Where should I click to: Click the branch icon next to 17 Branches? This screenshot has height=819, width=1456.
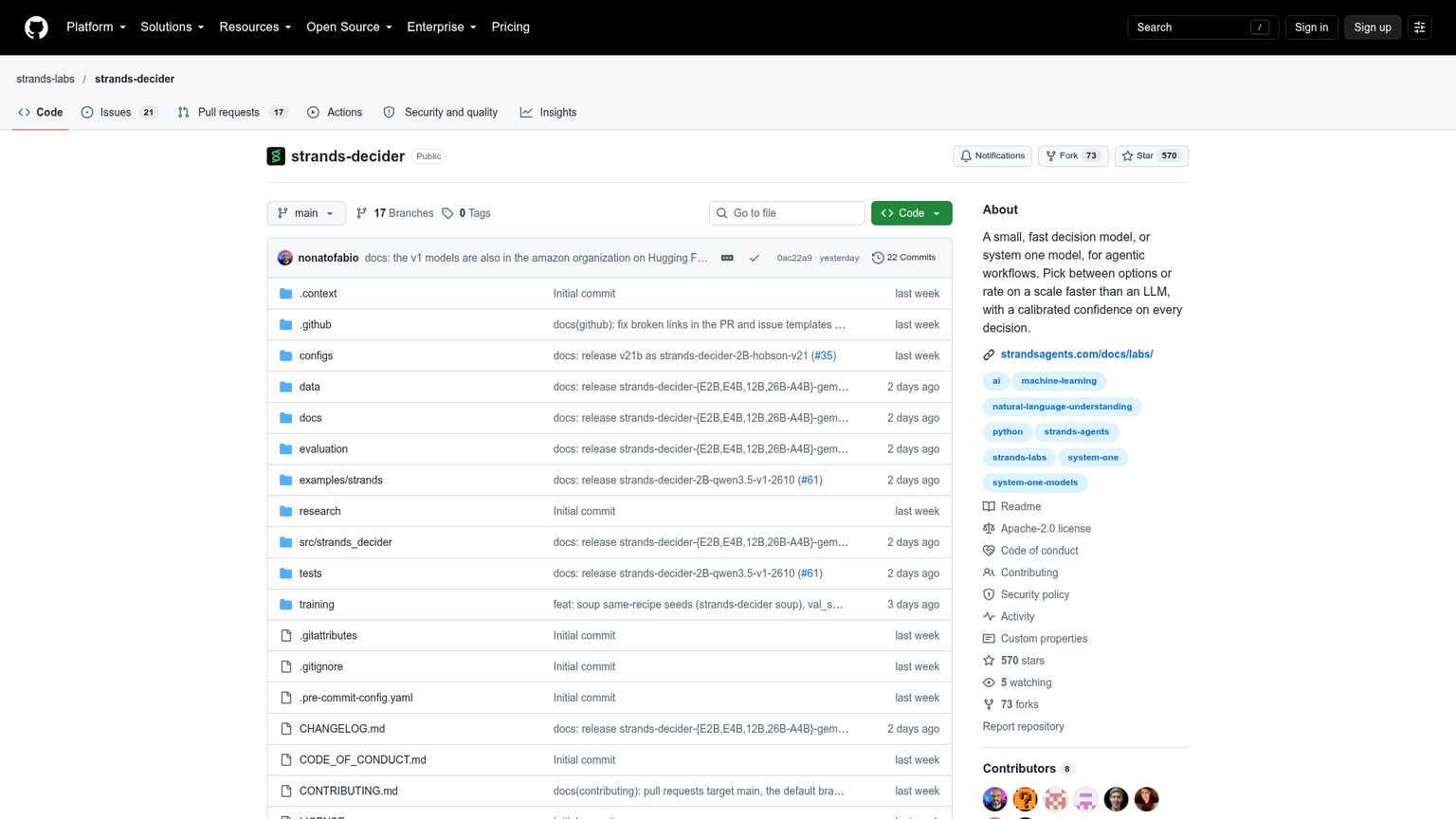click(x=361, y=213)
